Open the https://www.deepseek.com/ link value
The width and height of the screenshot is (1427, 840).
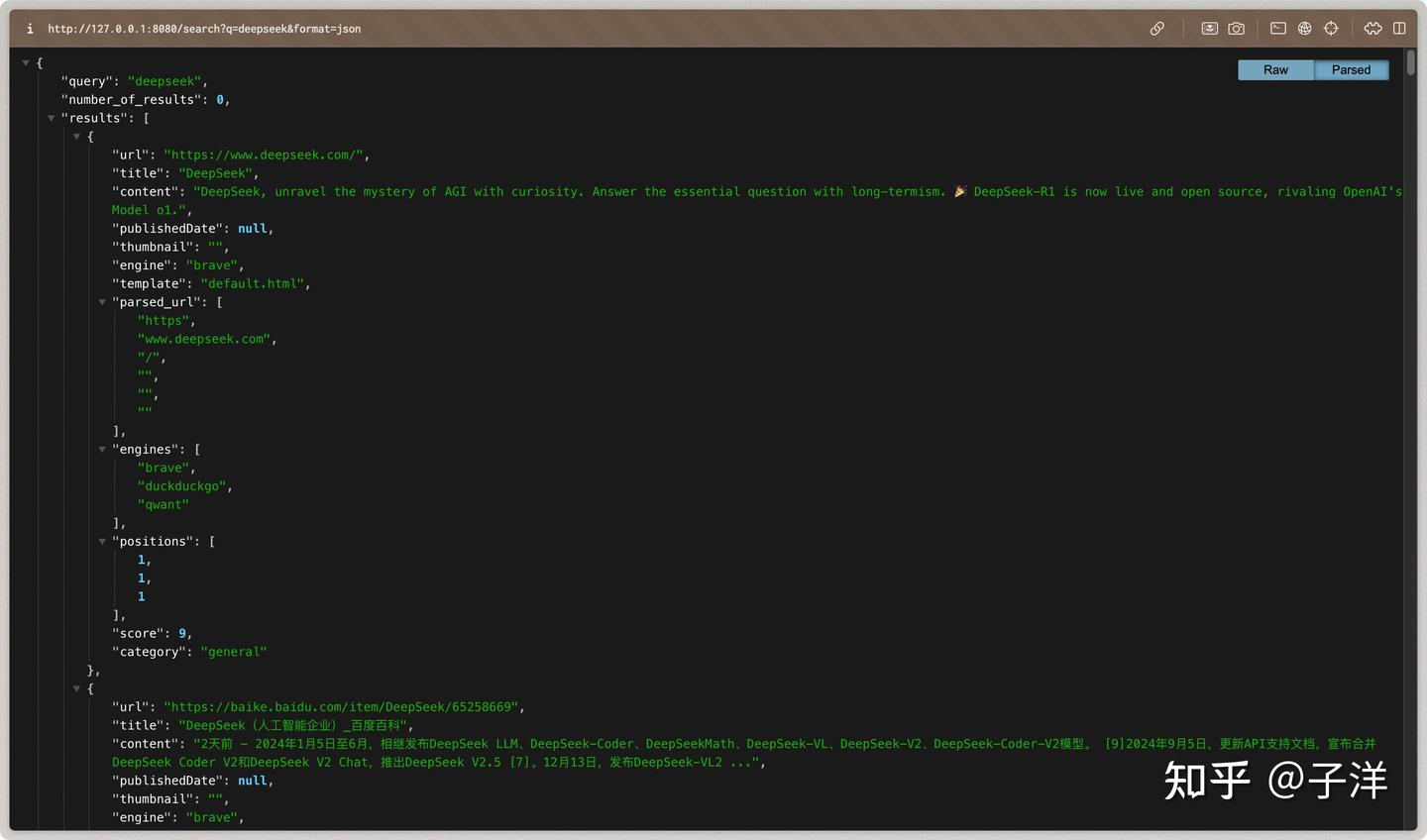click(x=266, y=156)
